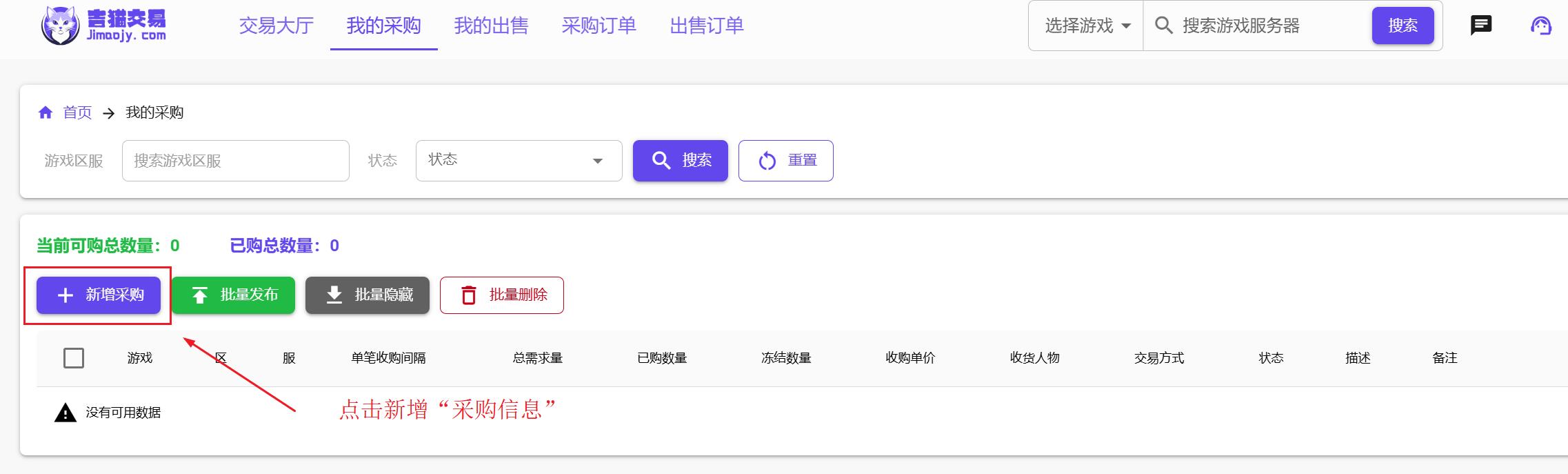This screenshot has height=474, width=1568.
Task: Open the 状态 filter dropdown
Action: [519, 161]
